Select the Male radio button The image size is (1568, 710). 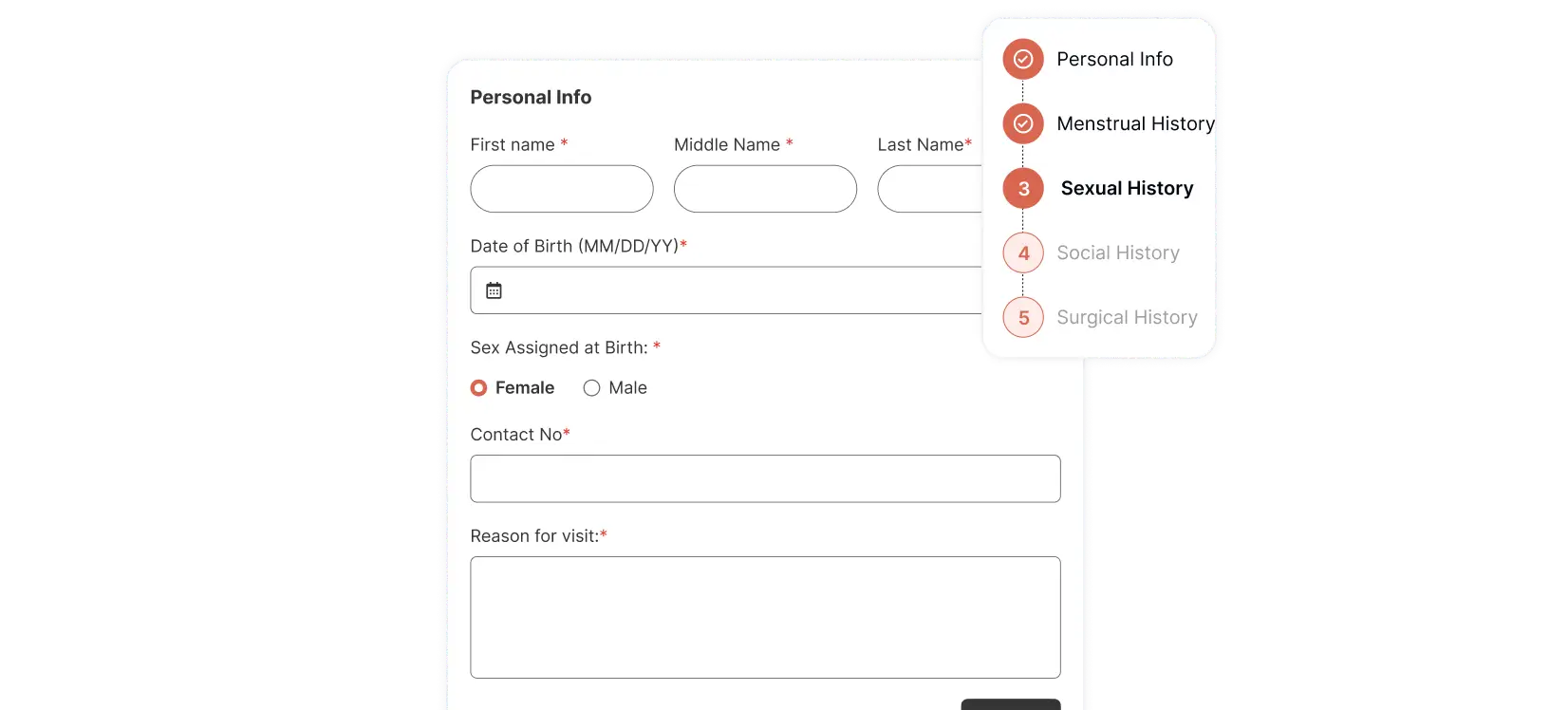592,387
